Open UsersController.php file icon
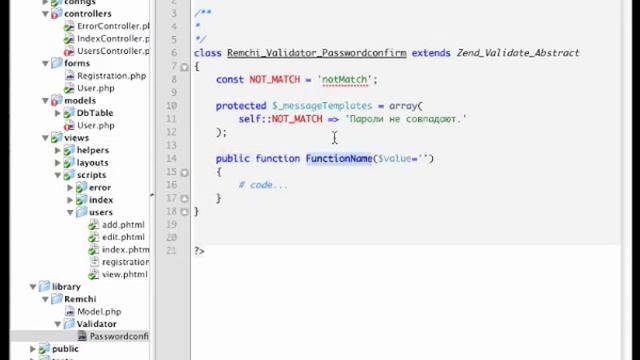The height and width of the screenshot is (360, 640). [69, 51]
